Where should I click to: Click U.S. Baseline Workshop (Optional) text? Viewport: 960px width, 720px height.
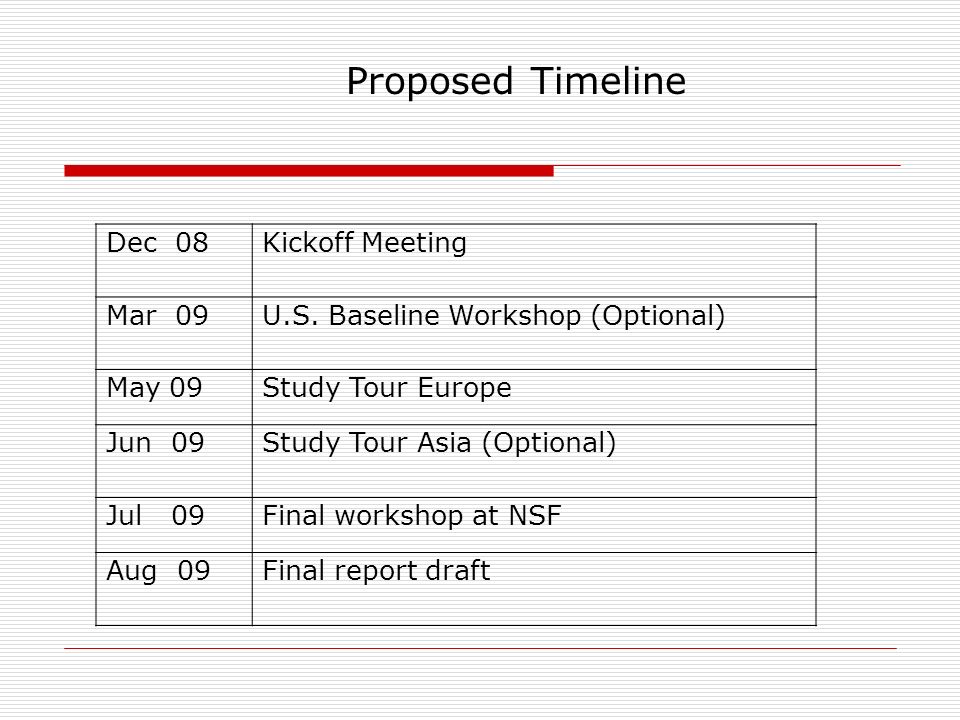(493, 317)
